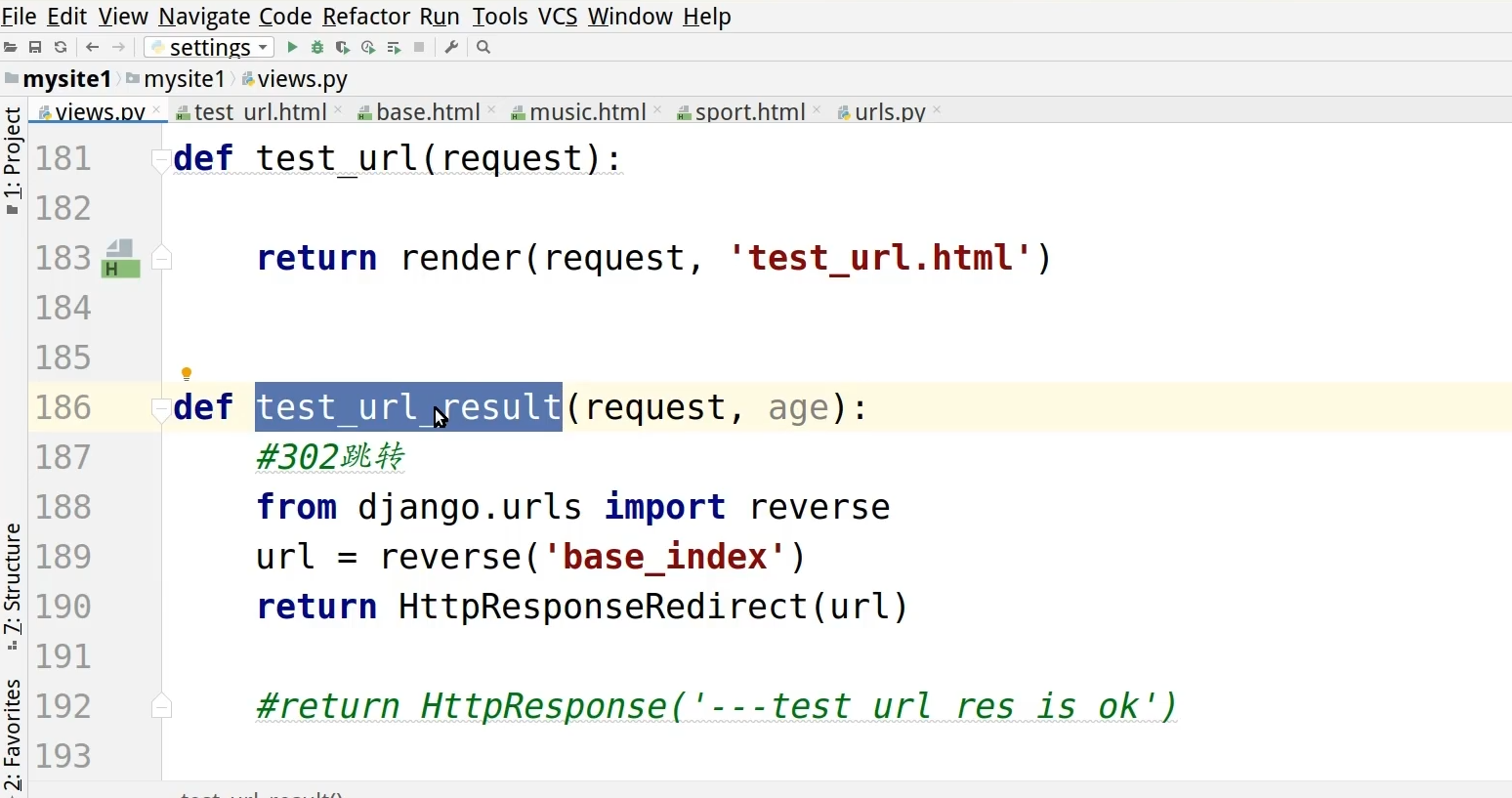This screenshot has height=798, width=1512.
Task: Click line number 181 in the gutter
Action: [63, 158]
